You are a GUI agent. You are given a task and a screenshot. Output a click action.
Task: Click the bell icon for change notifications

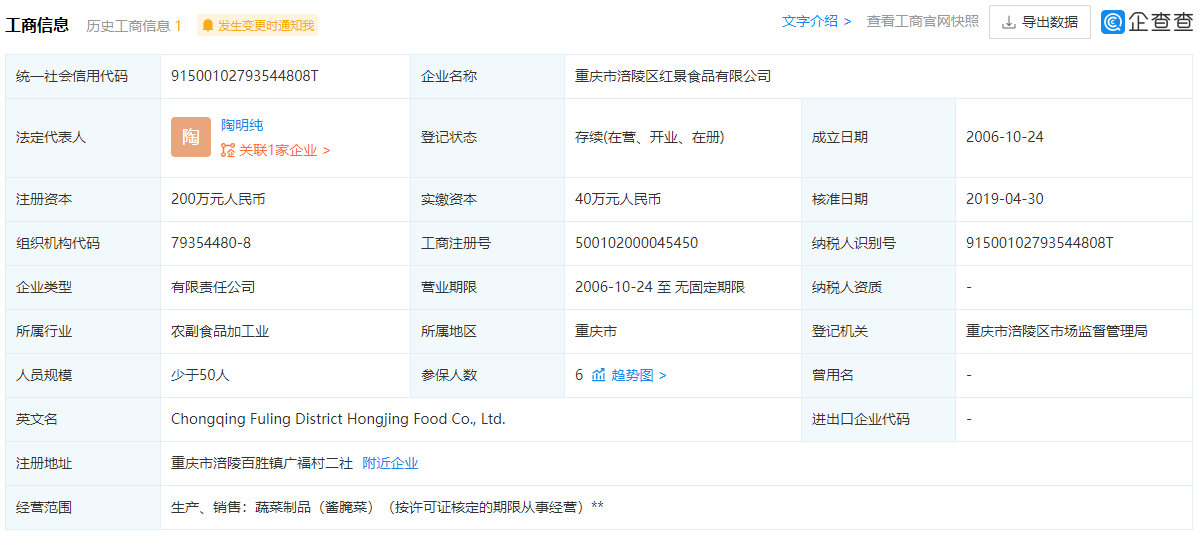pos(208,26)
